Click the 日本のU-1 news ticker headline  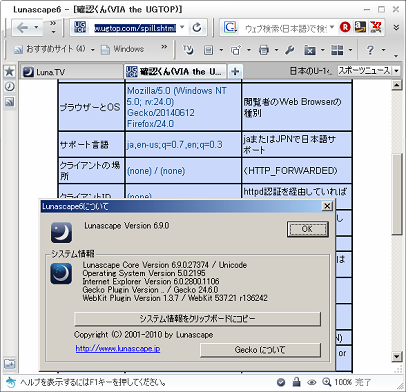pos(310,71)
